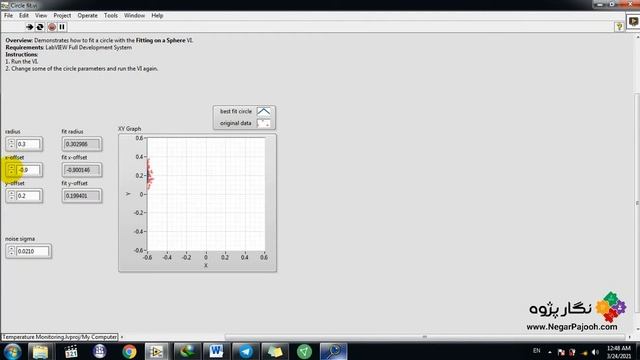Screen dimensions: 640x360
Task: Click the www.NegarPajooh.com link text
Action: coord(571,327)
